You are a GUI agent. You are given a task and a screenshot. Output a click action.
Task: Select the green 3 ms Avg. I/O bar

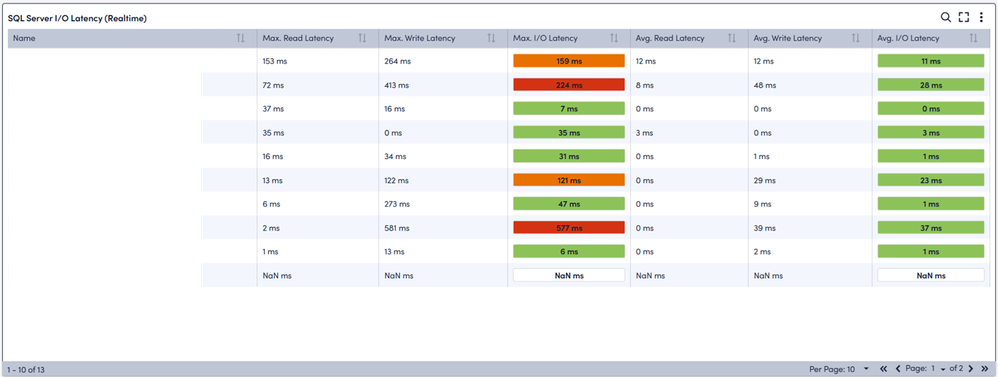pyautogui.click(x=931, y=132)
